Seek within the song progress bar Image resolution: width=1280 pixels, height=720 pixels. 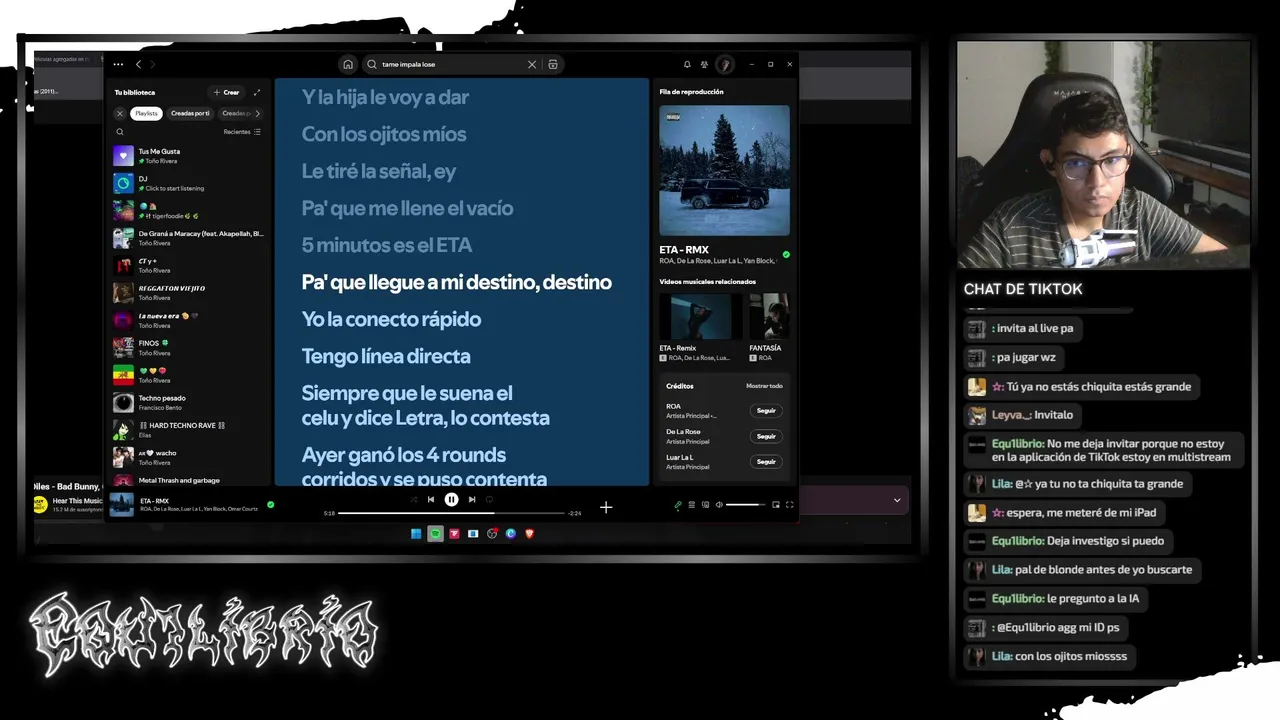[451, 513]
